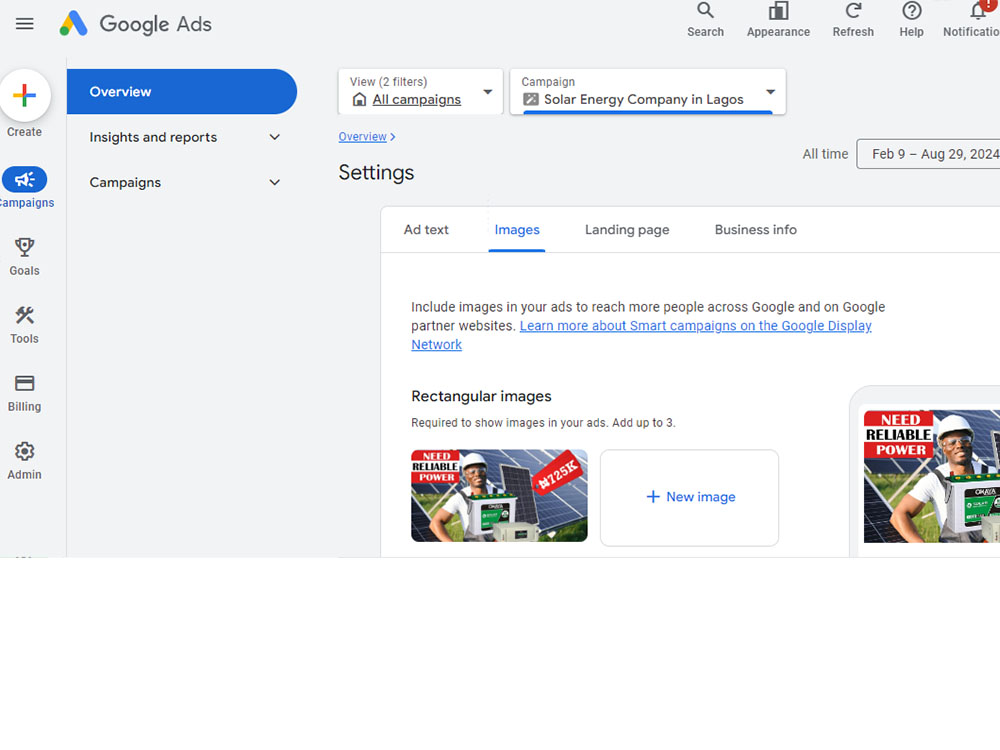1000x750 pixels.
Task: Click the Create plus button
Action: 25,96
